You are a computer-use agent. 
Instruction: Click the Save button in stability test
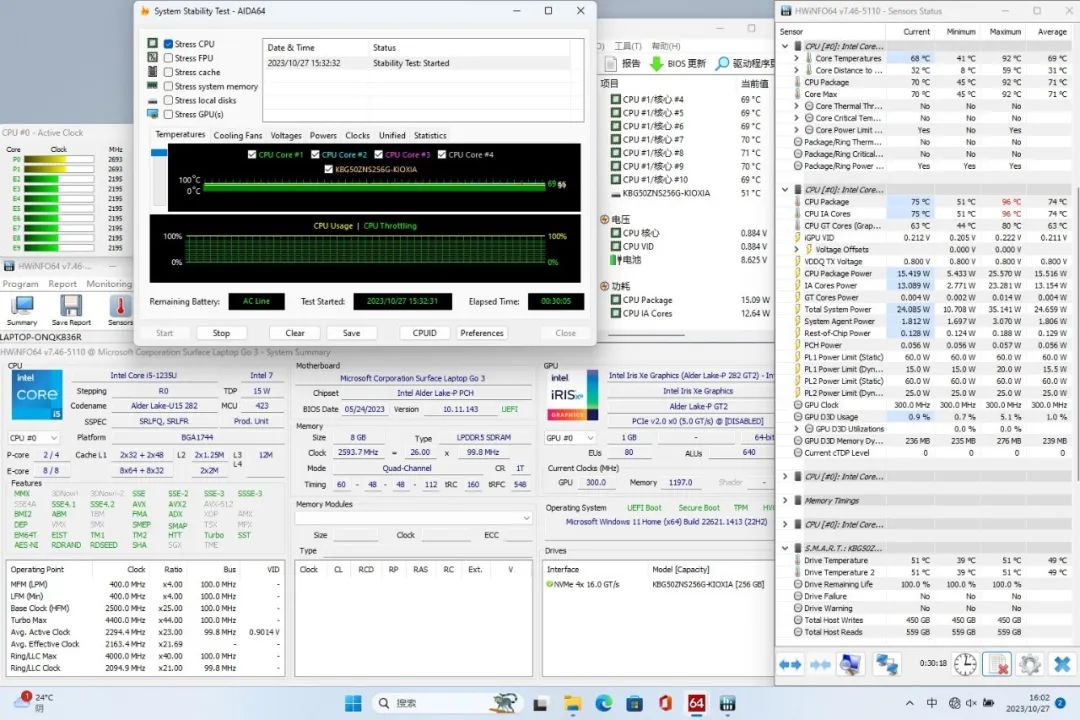click(x=351, y=333)
